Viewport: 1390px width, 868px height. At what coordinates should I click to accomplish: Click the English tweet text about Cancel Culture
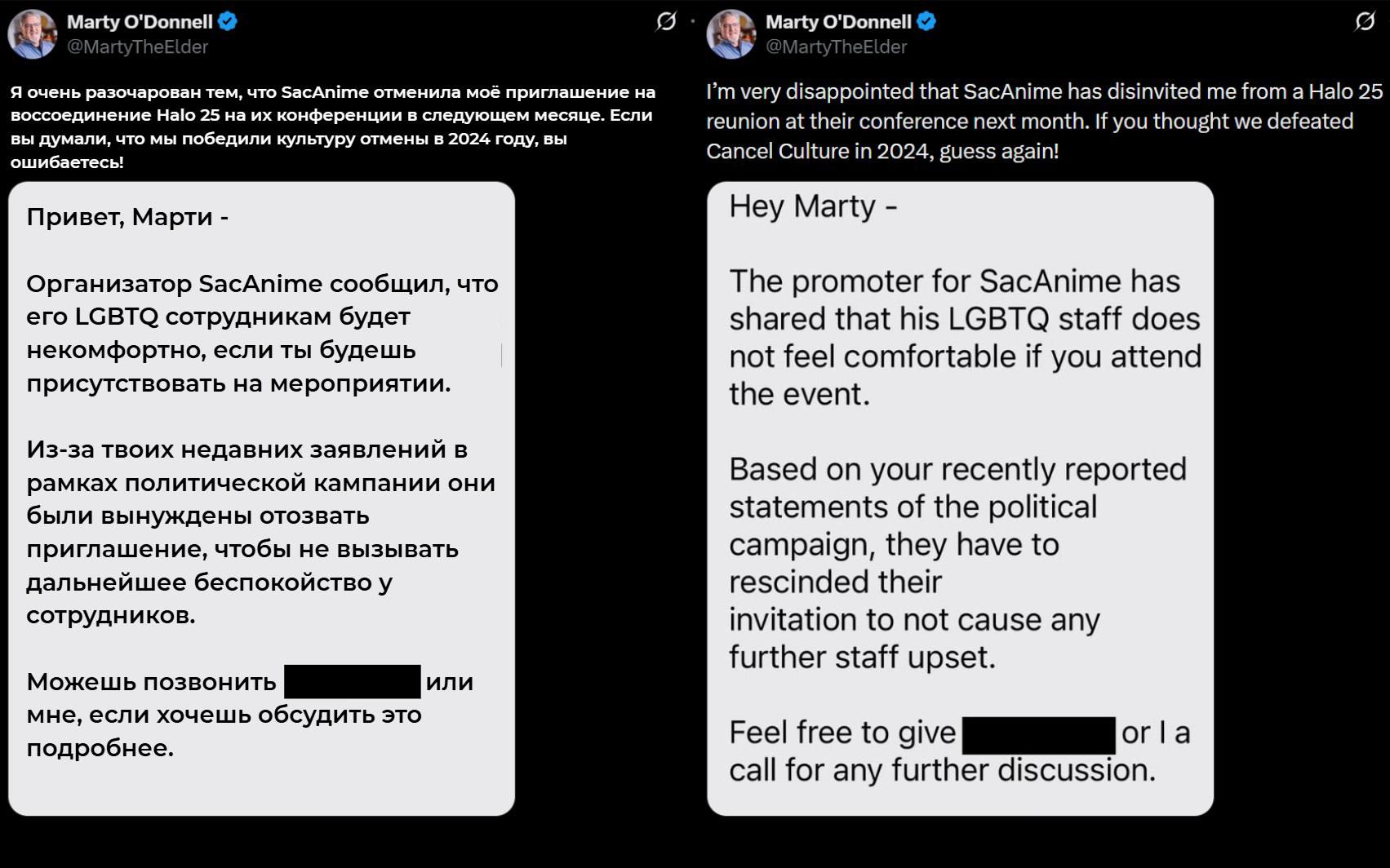pyautogui.click(x=1044, y=121)
